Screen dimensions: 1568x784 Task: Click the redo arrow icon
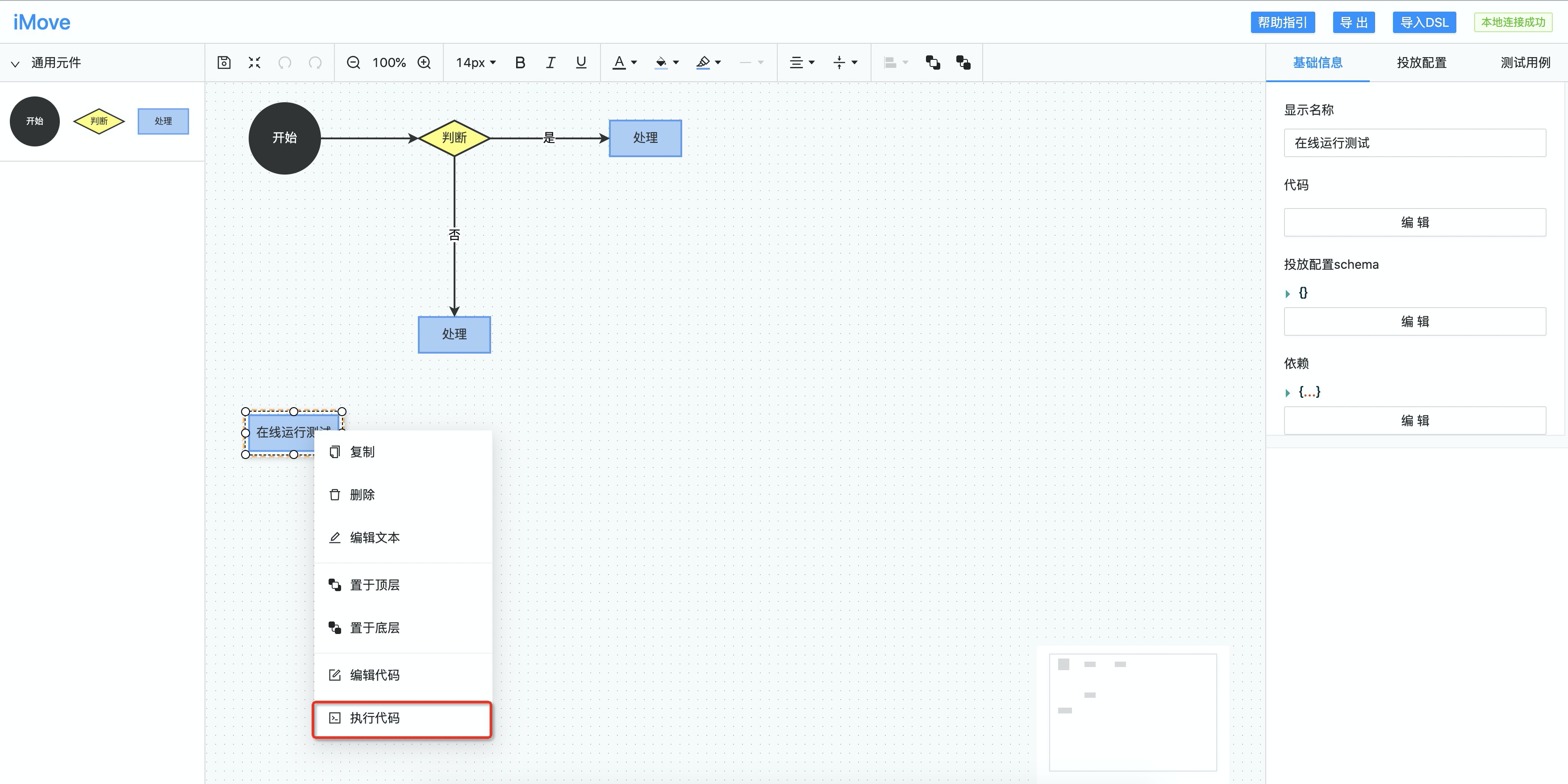tap(315, 63)
